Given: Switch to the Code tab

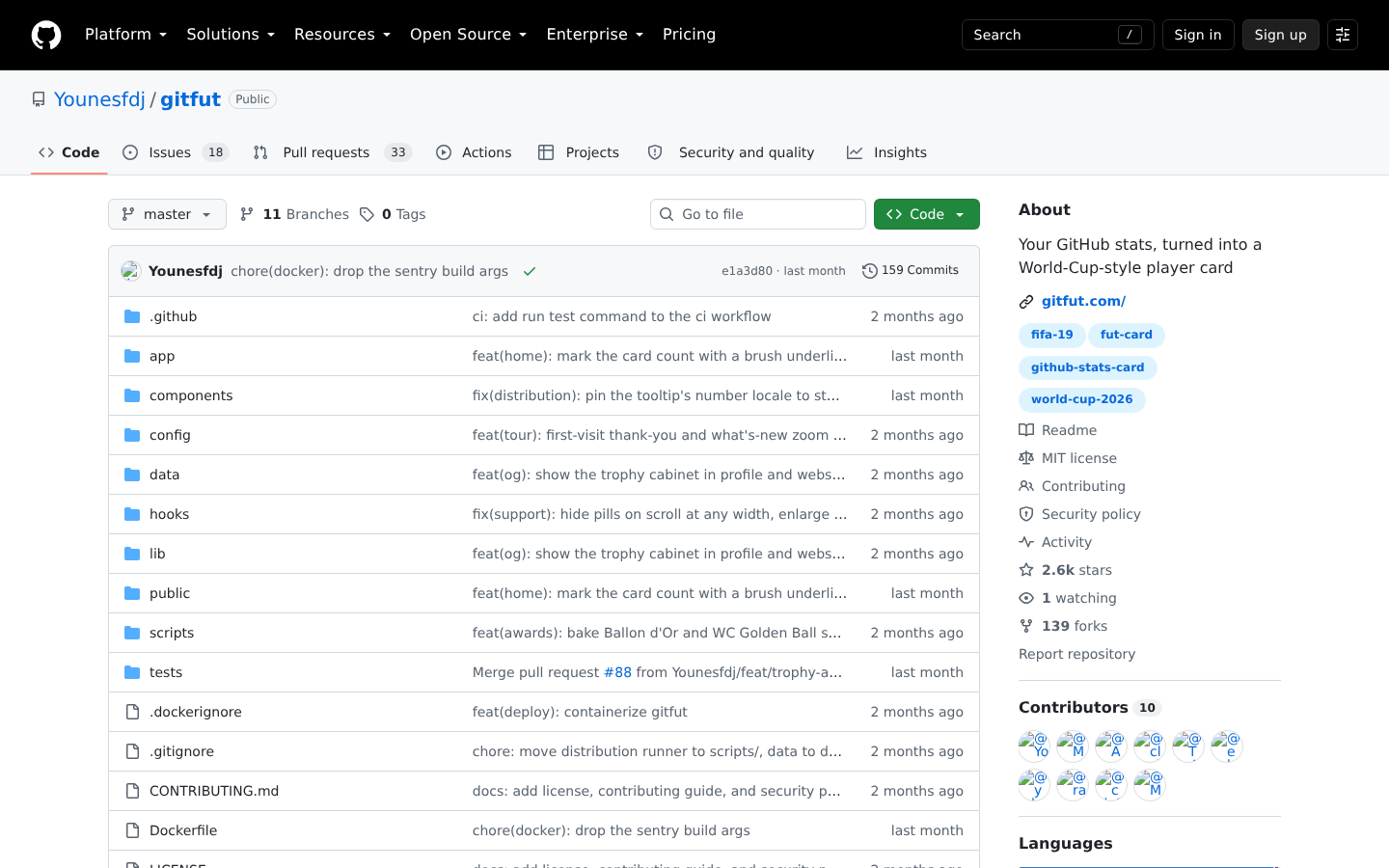Looking at the screenshot, I should coord(68,152).
